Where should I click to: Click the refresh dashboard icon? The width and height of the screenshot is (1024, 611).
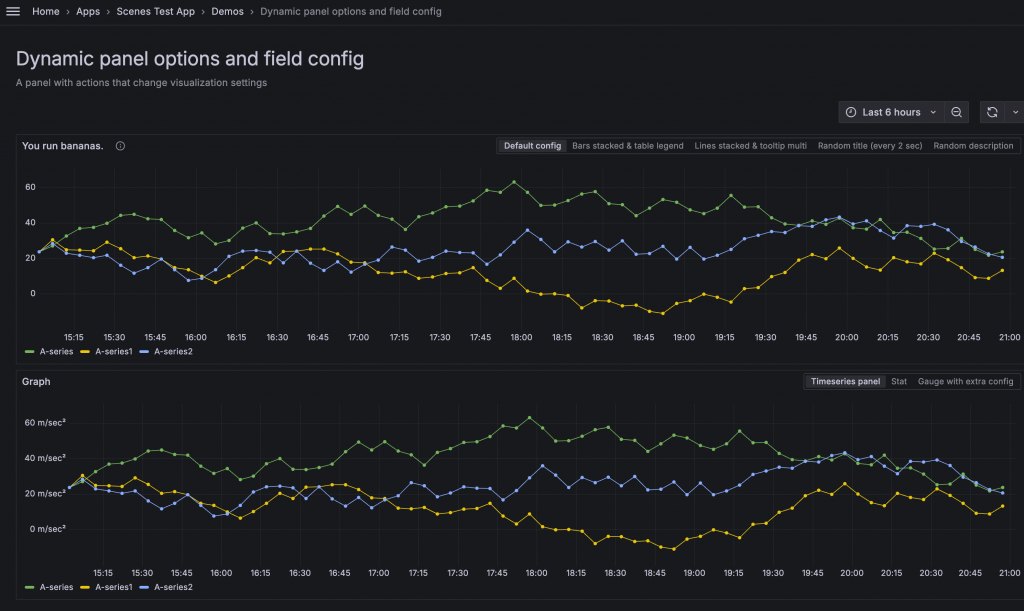pyautogui.click(x=992, y=112)
